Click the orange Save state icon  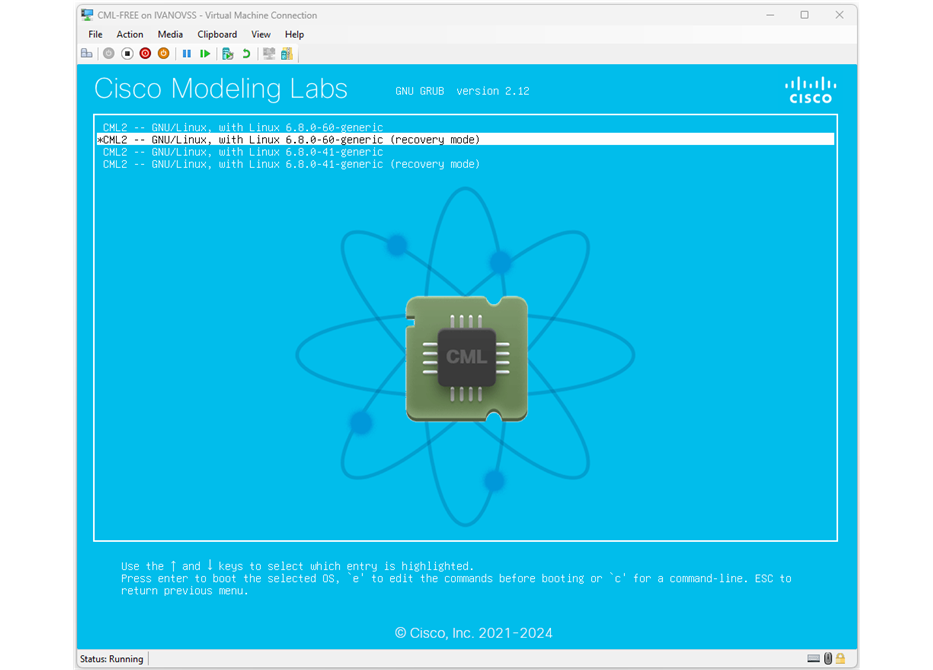pos(164,54)
